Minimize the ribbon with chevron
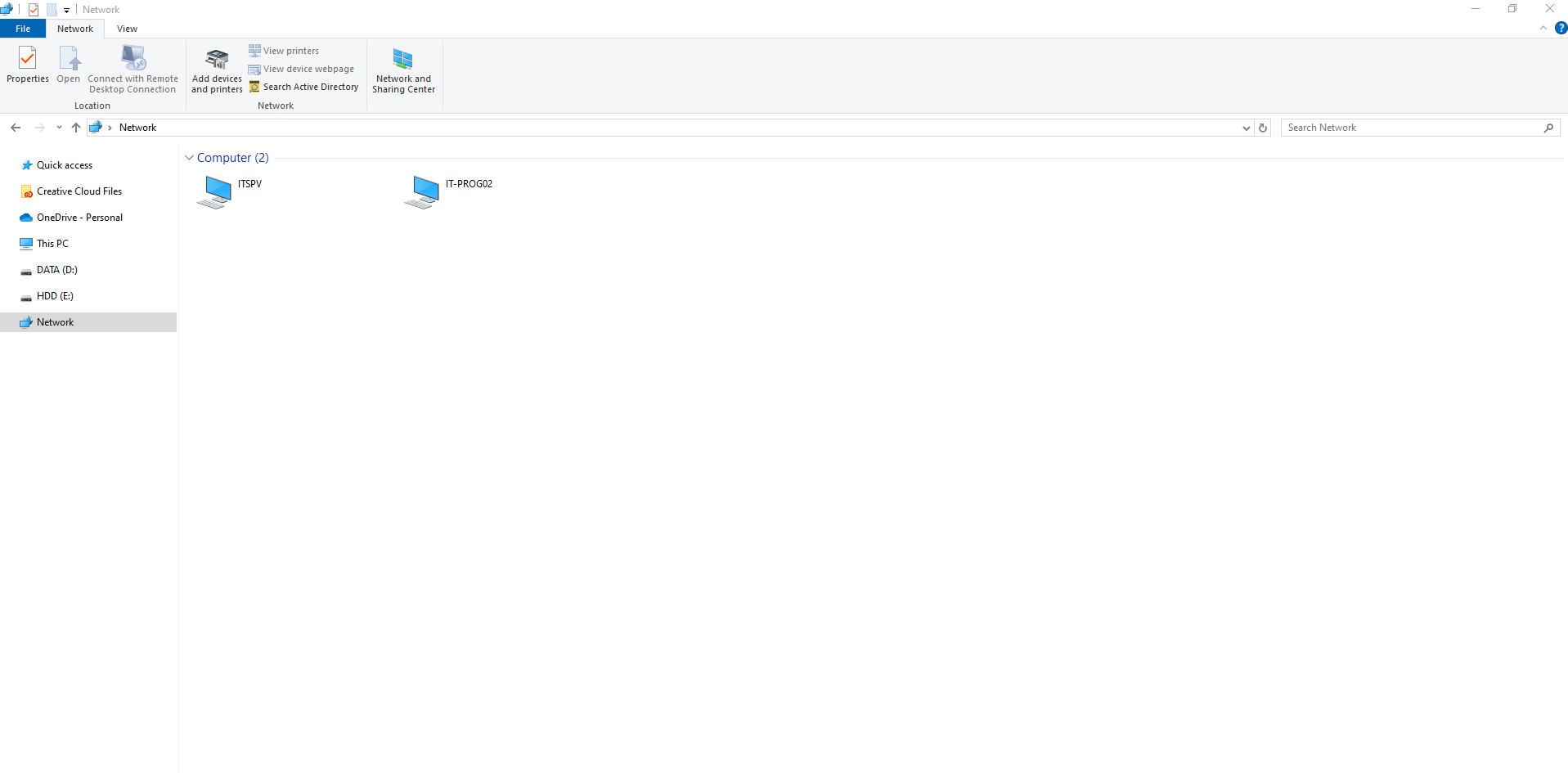The height and width of the screenshot is (773, 1568). click(1543, 28)
